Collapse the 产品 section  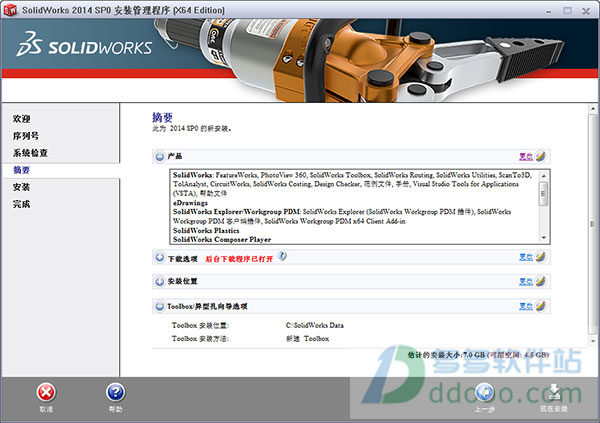160,156
